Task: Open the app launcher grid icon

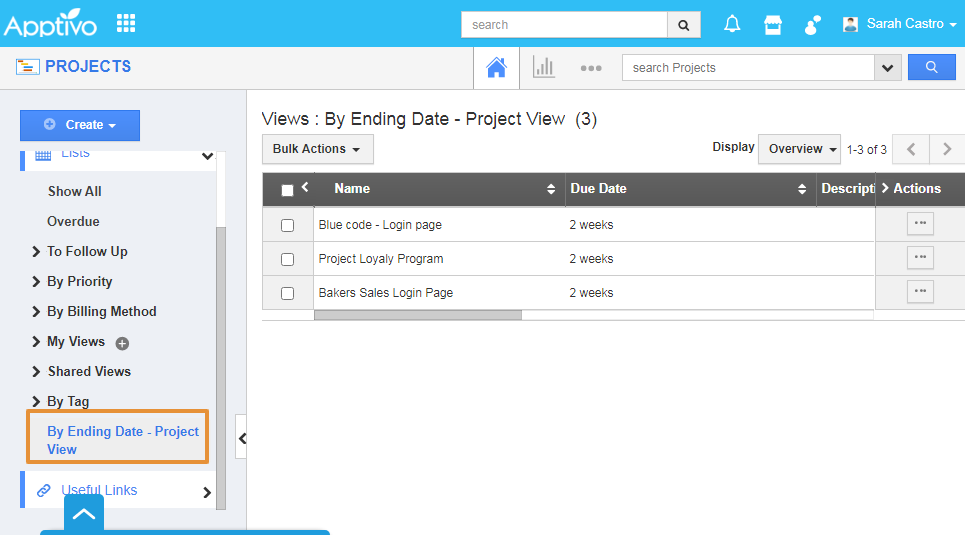Action: pos(126,23)
